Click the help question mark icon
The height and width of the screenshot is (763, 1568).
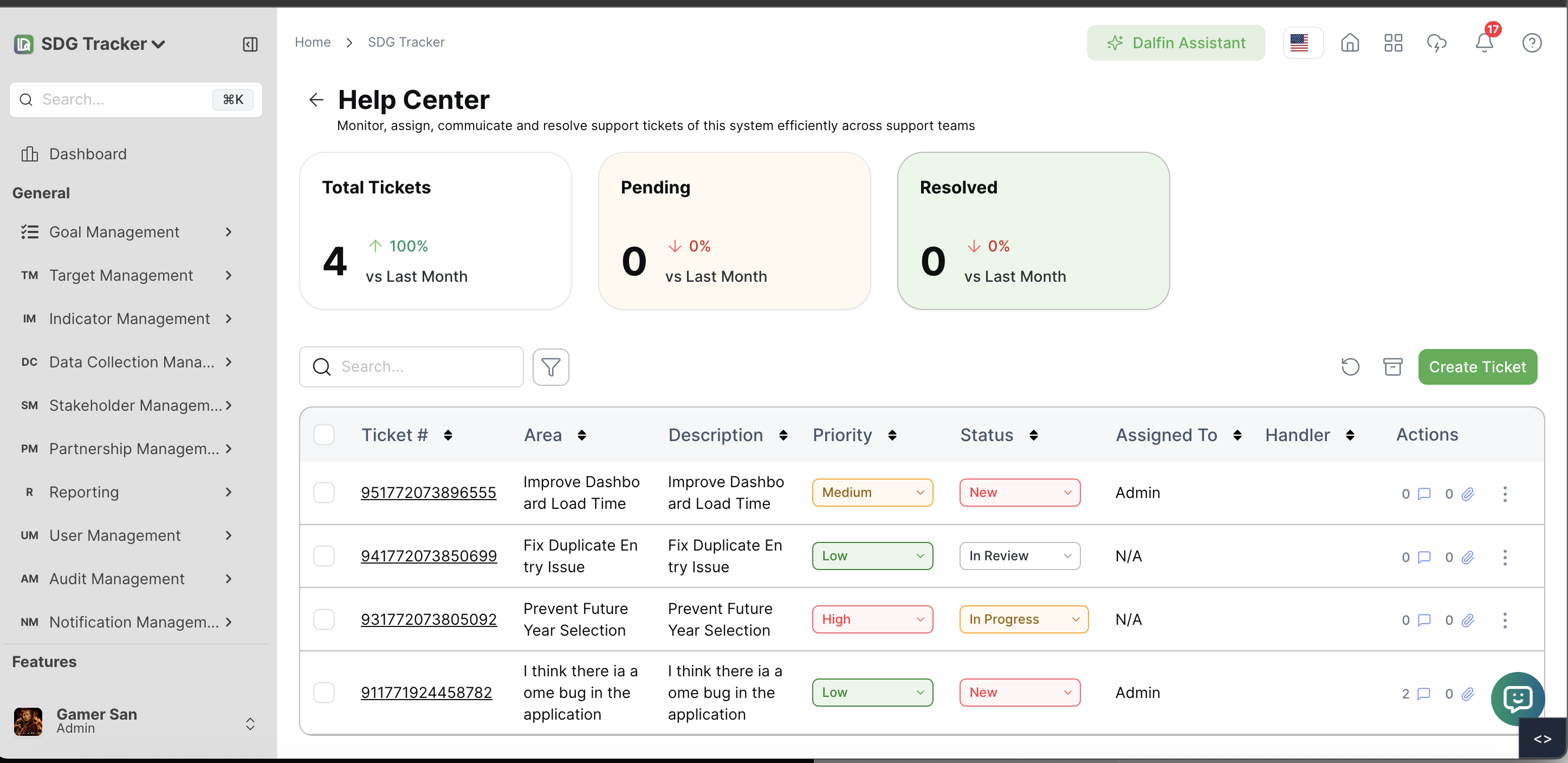click(1532, 42)
